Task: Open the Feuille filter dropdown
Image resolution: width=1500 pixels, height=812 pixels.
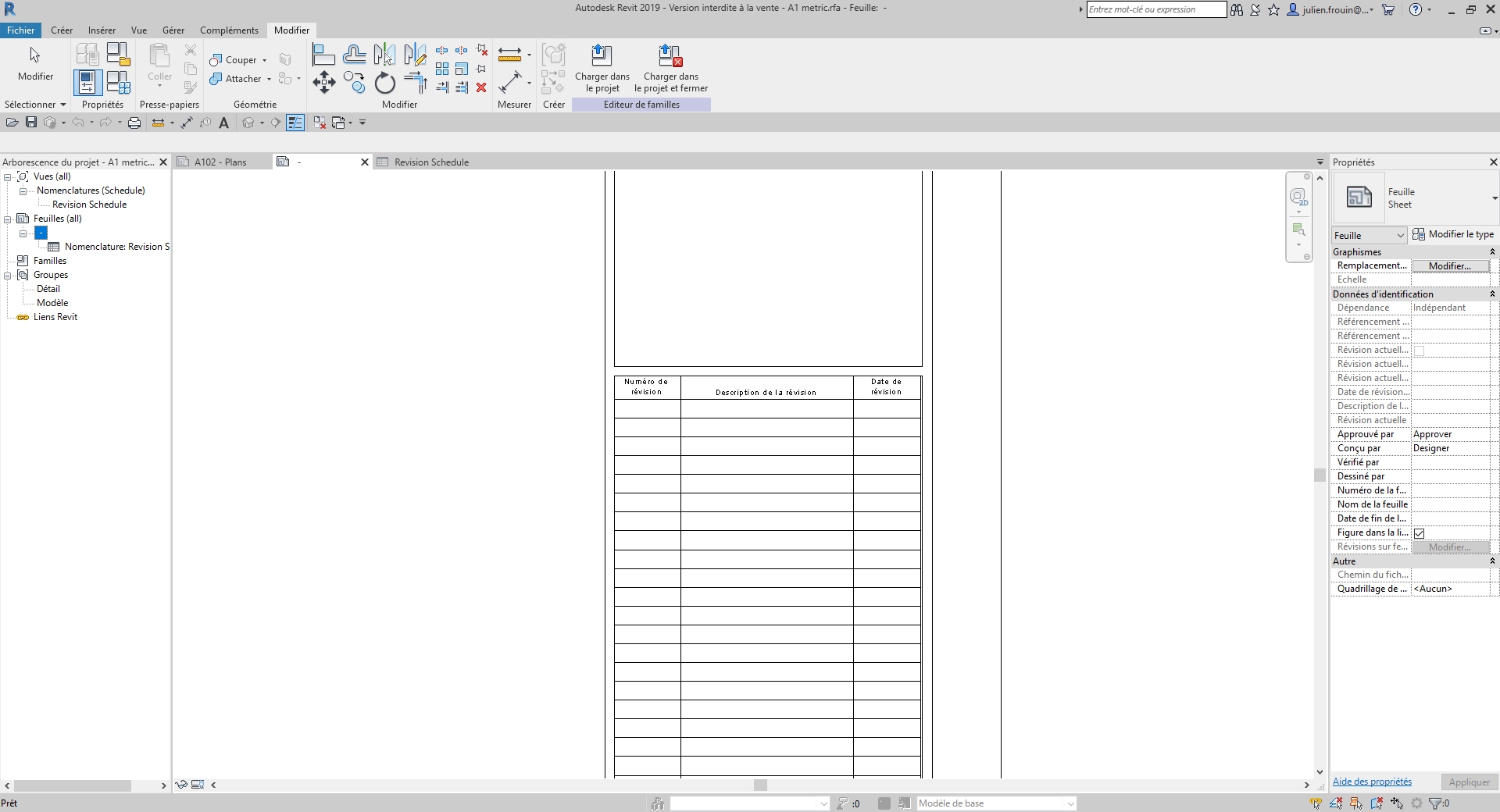Action: coord(1370,235)
